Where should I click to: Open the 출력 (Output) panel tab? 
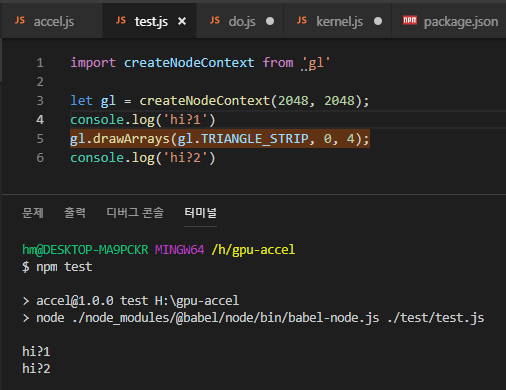tap(75, 213)
